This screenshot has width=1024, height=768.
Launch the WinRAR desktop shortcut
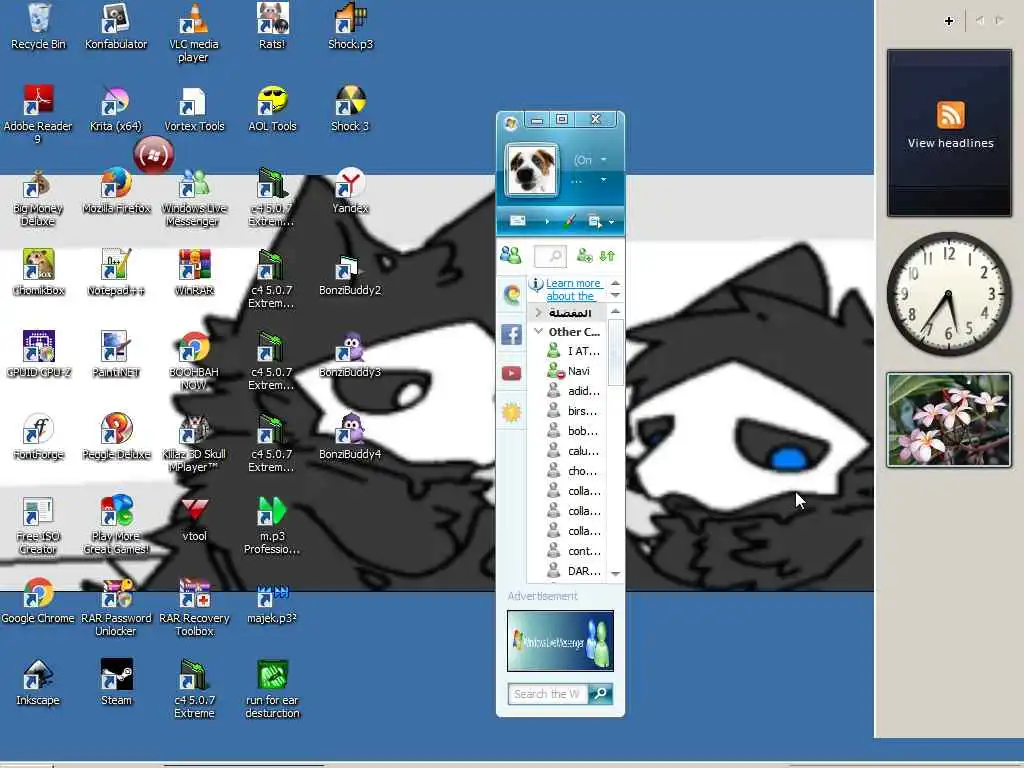click(193, 273)
